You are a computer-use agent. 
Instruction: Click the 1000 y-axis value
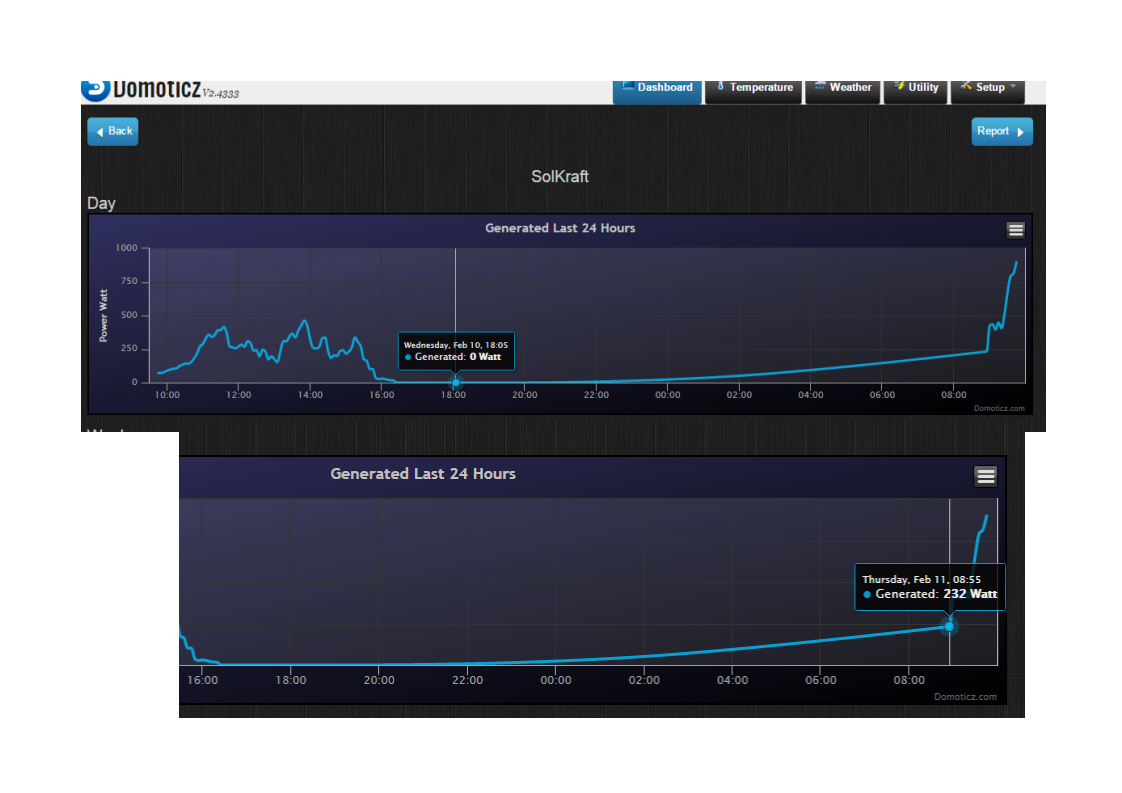point(127,248)
